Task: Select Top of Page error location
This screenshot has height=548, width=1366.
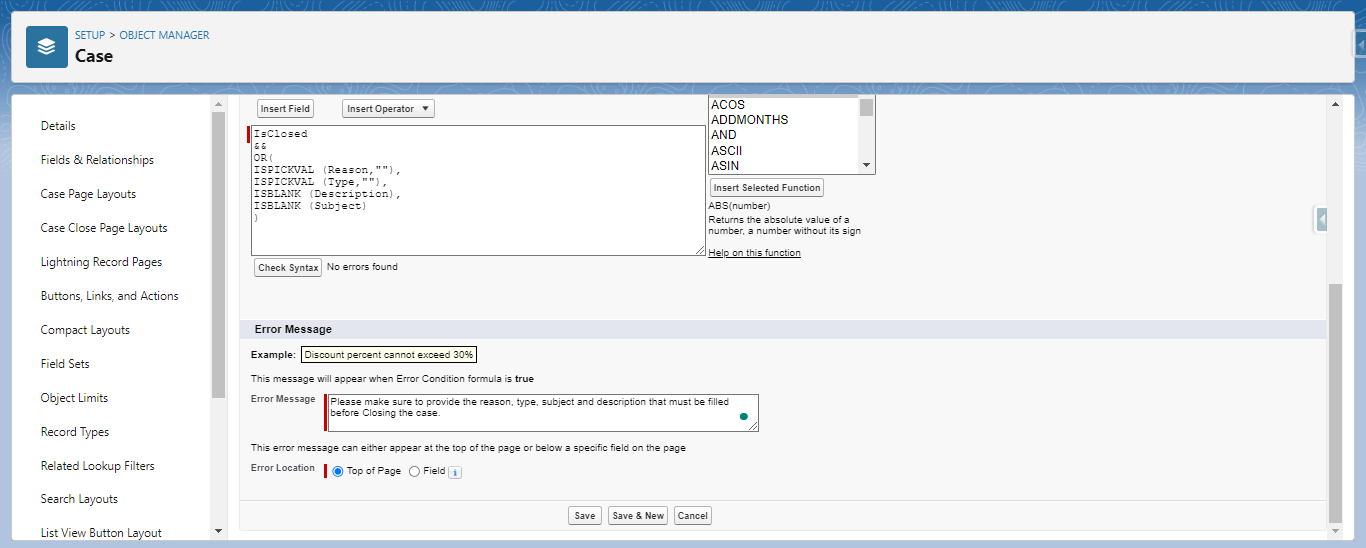Action: coord(337,471)
